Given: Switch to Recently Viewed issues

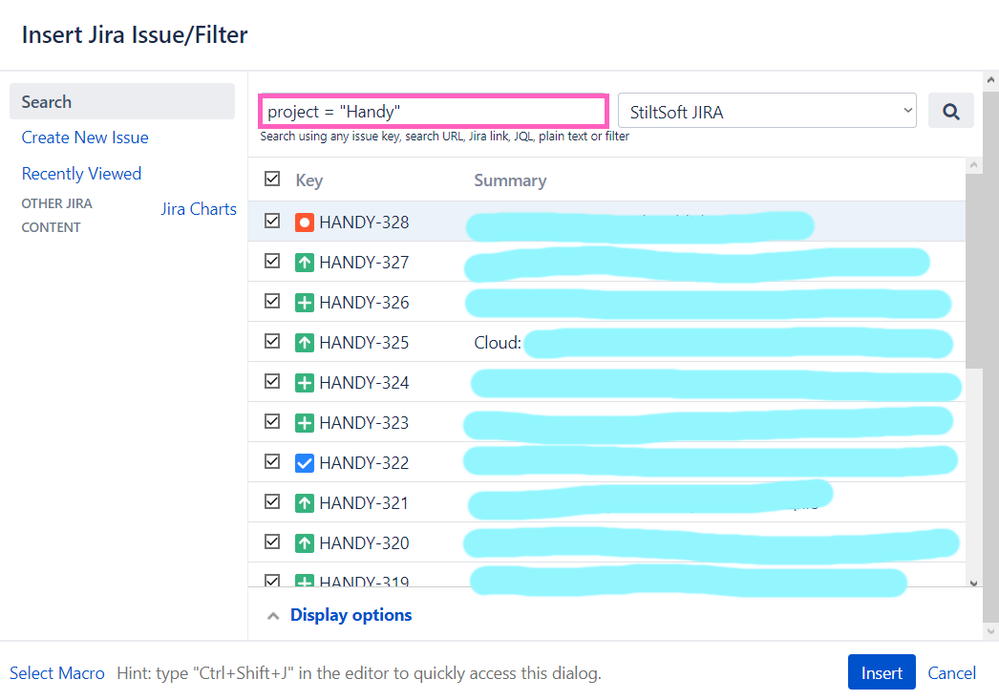Looking at the screenshot, I should pyautogui.click(x=82, y=174).
